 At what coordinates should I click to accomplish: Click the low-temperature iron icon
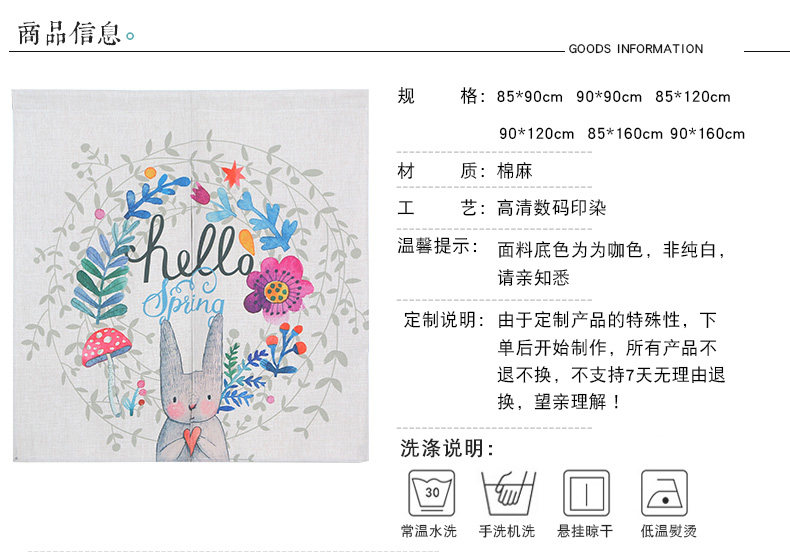[x=665, y=493]
